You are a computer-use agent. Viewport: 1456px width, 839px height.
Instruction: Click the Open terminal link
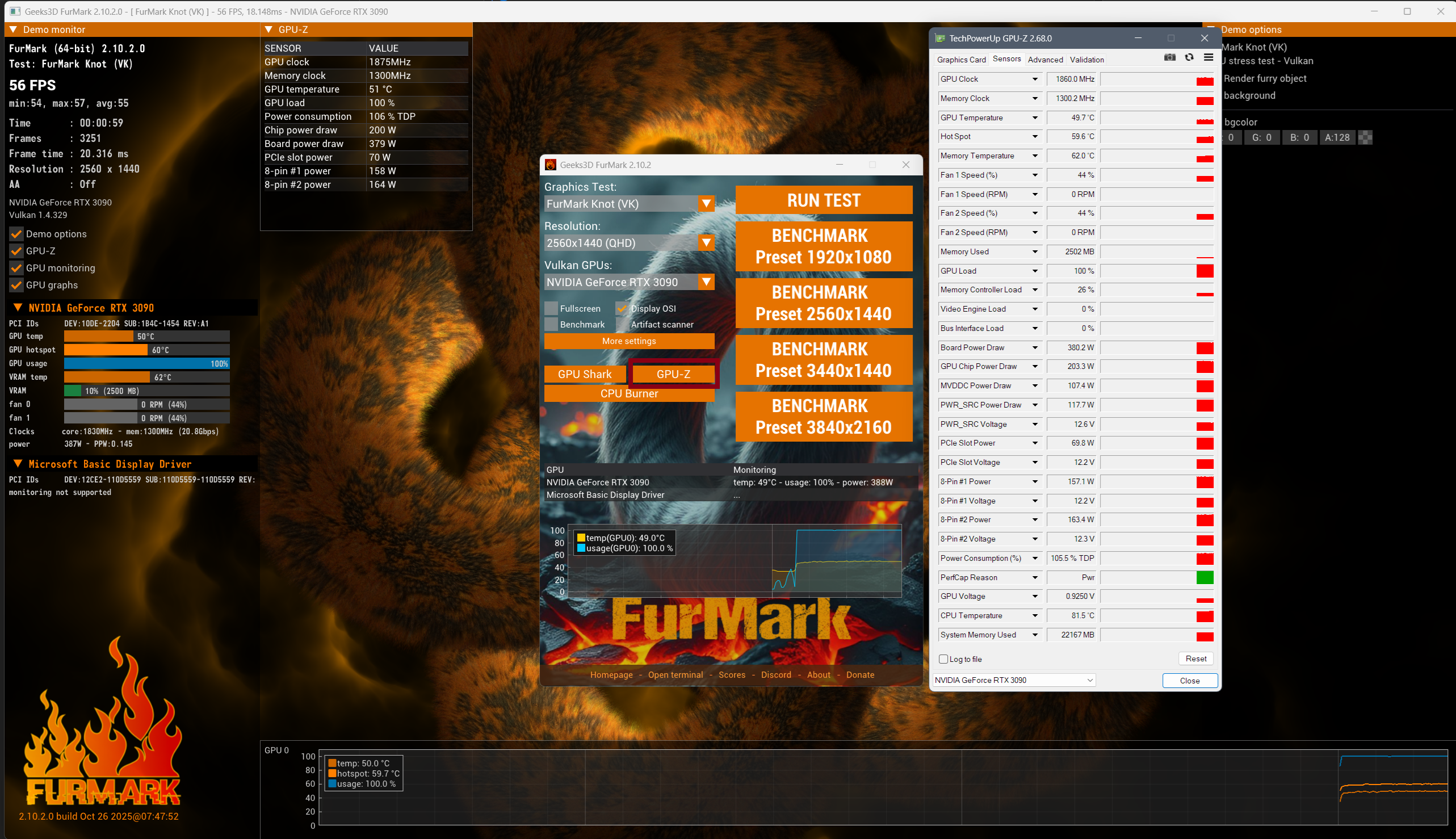[x=675, y=675]
